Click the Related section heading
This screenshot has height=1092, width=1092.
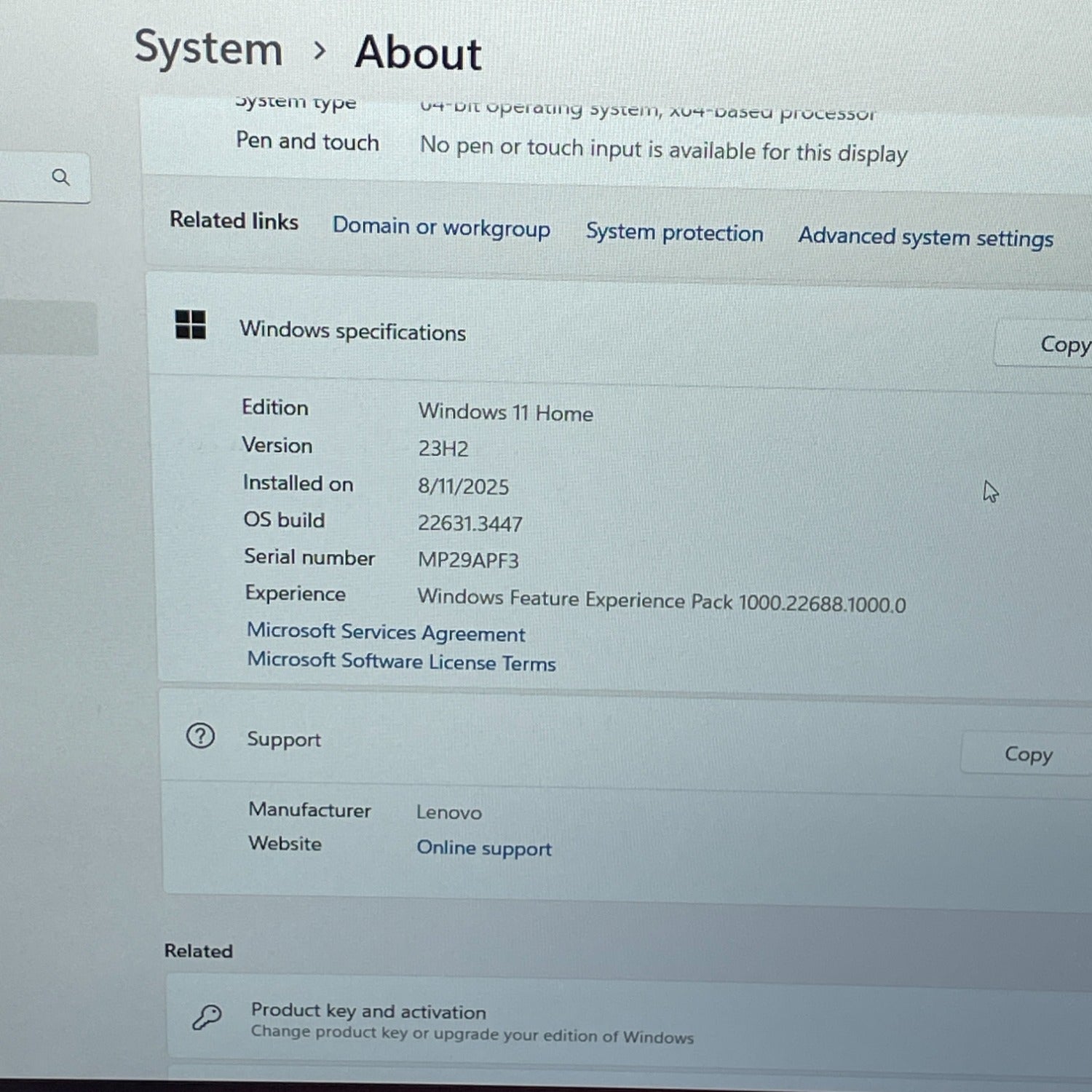click(x=198, y=951)
